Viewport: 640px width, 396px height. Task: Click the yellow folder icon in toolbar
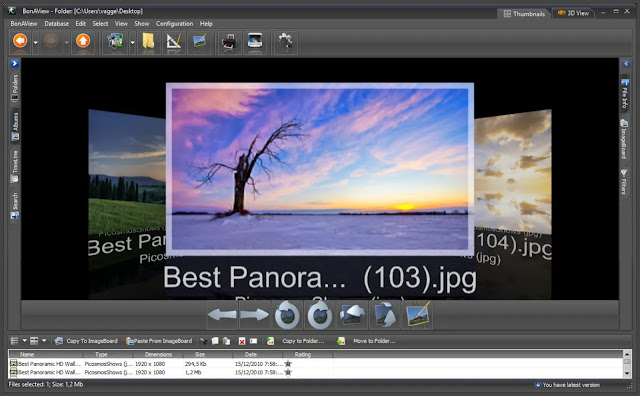click(x=148, y=42)
